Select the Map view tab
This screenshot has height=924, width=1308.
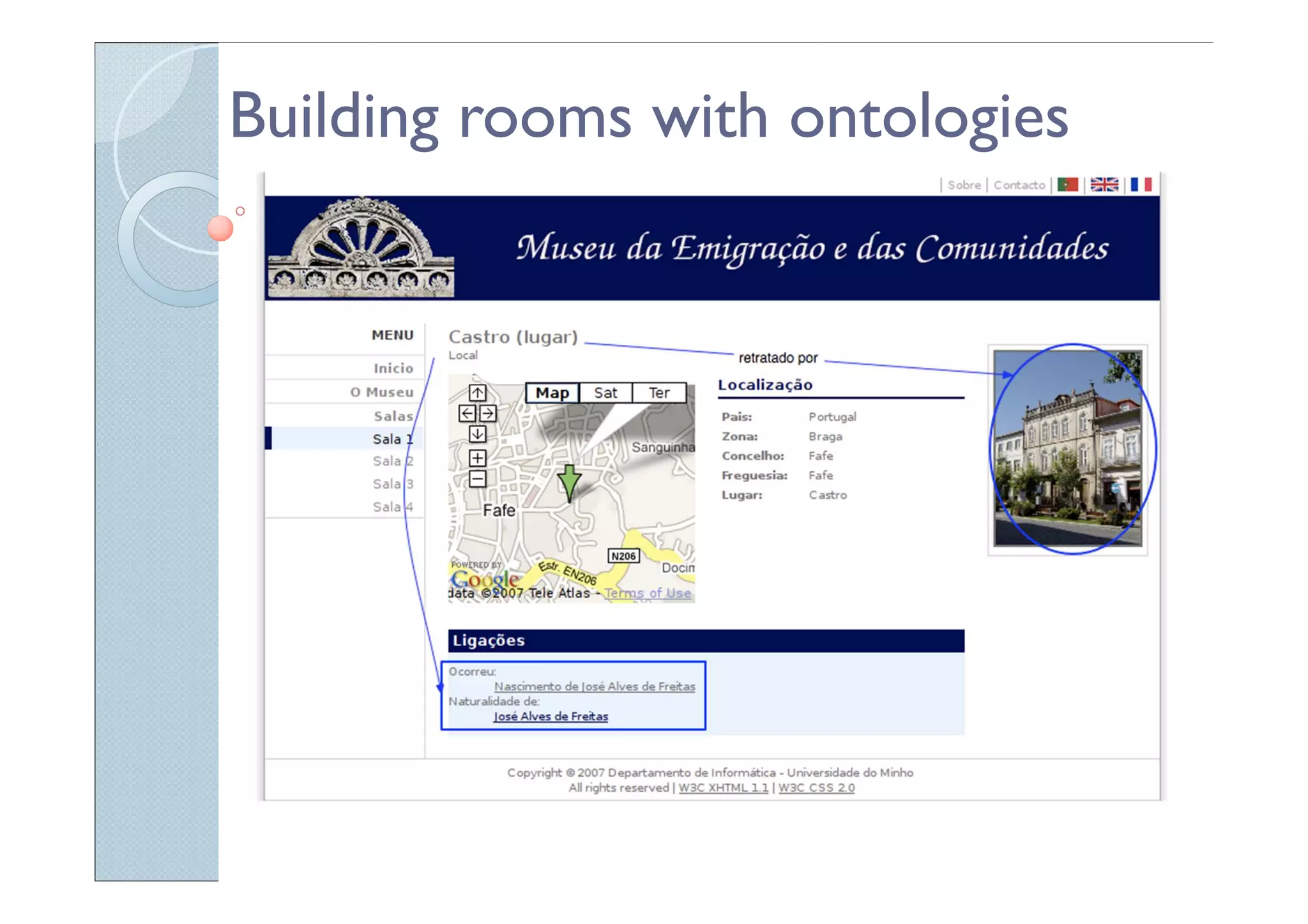click(x=552, y=393)
